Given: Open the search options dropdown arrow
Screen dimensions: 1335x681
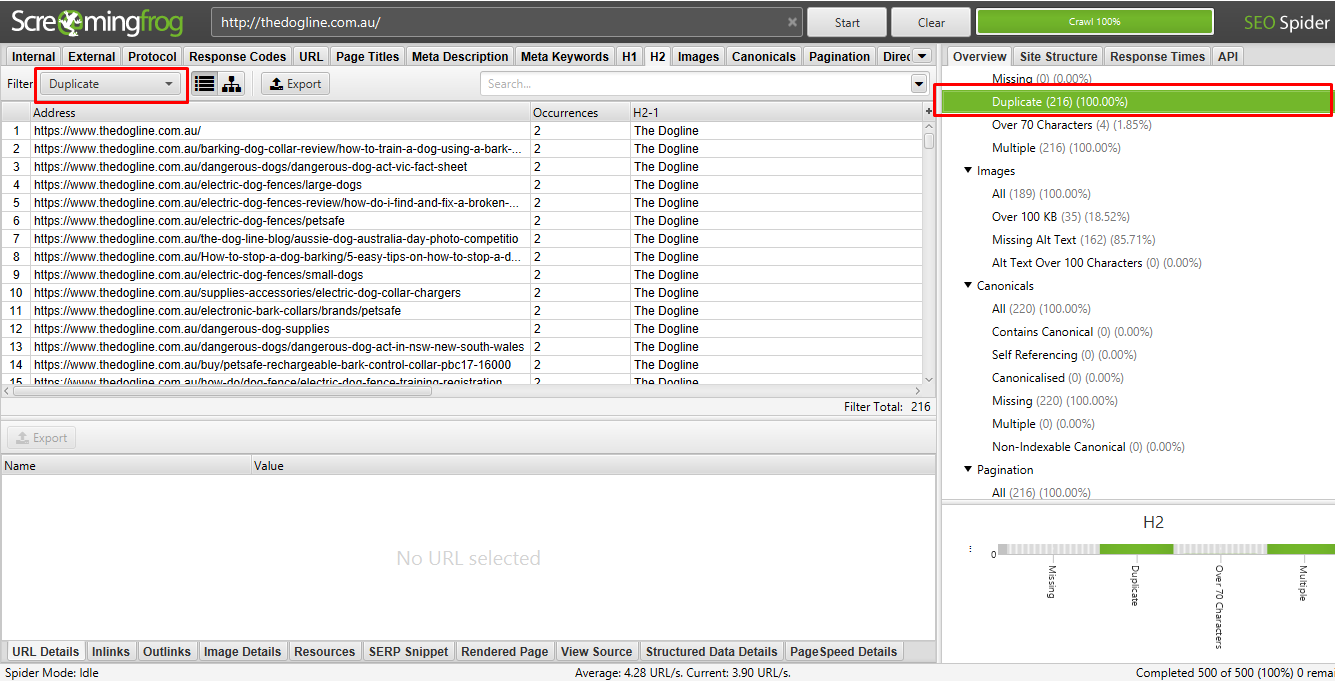Looking at the screenshot, I should click(x=918, y=84).
